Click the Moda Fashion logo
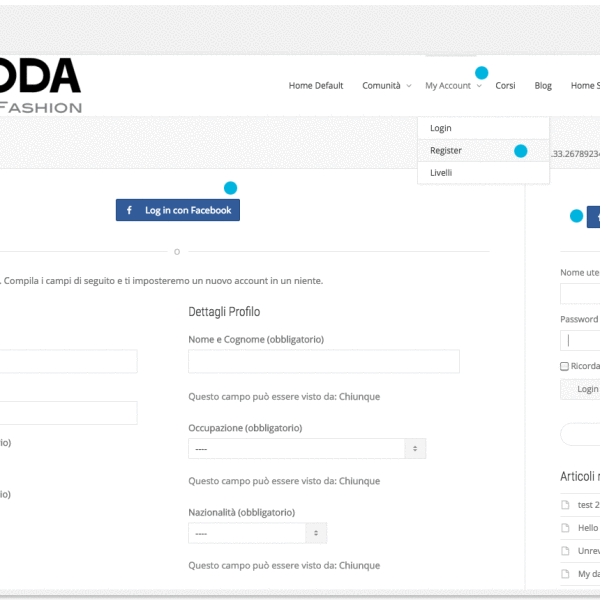 tap(40, 85)
